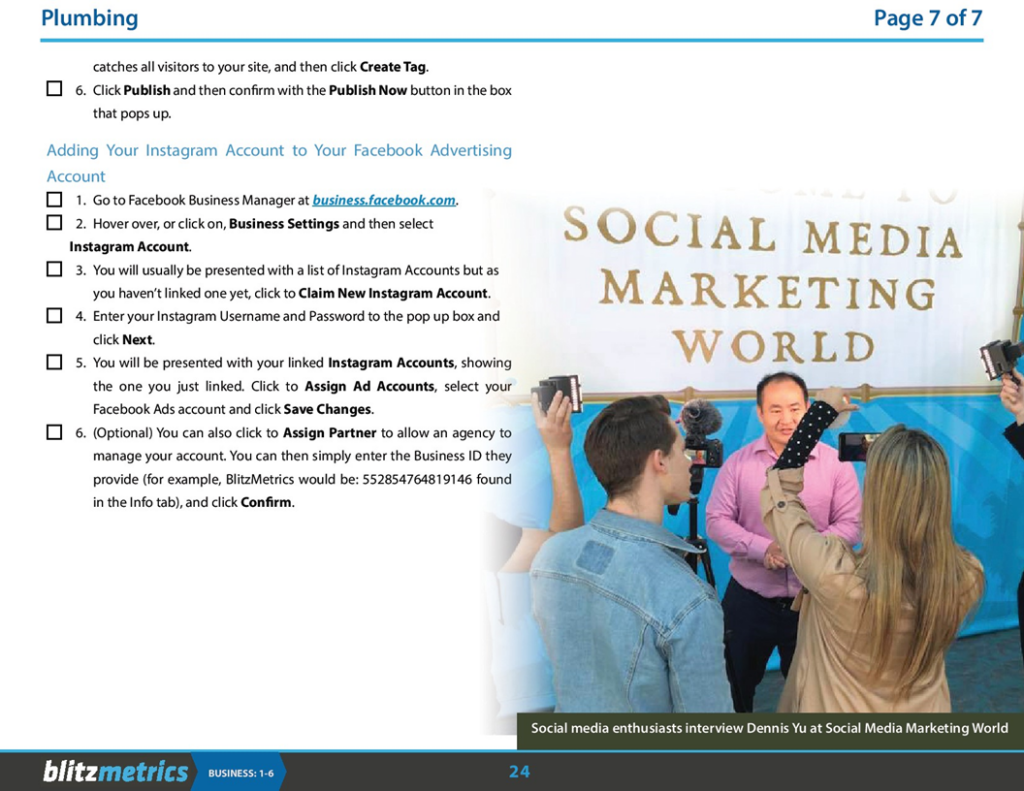This screenshot has height=791, width=1024.
Task: Click the Plumbing page heading
Action: [89, 18]
